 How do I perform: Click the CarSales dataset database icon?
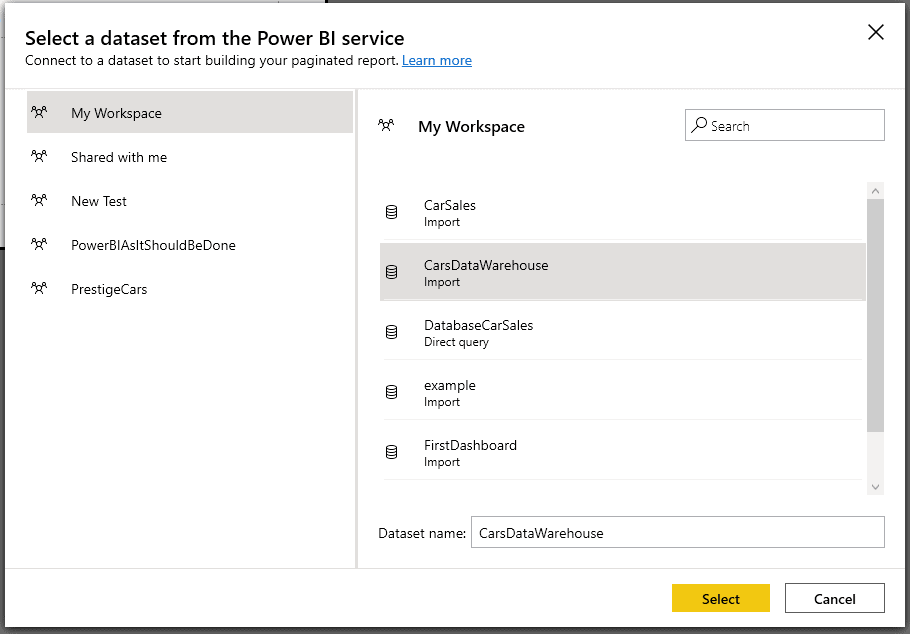point(392,212)
